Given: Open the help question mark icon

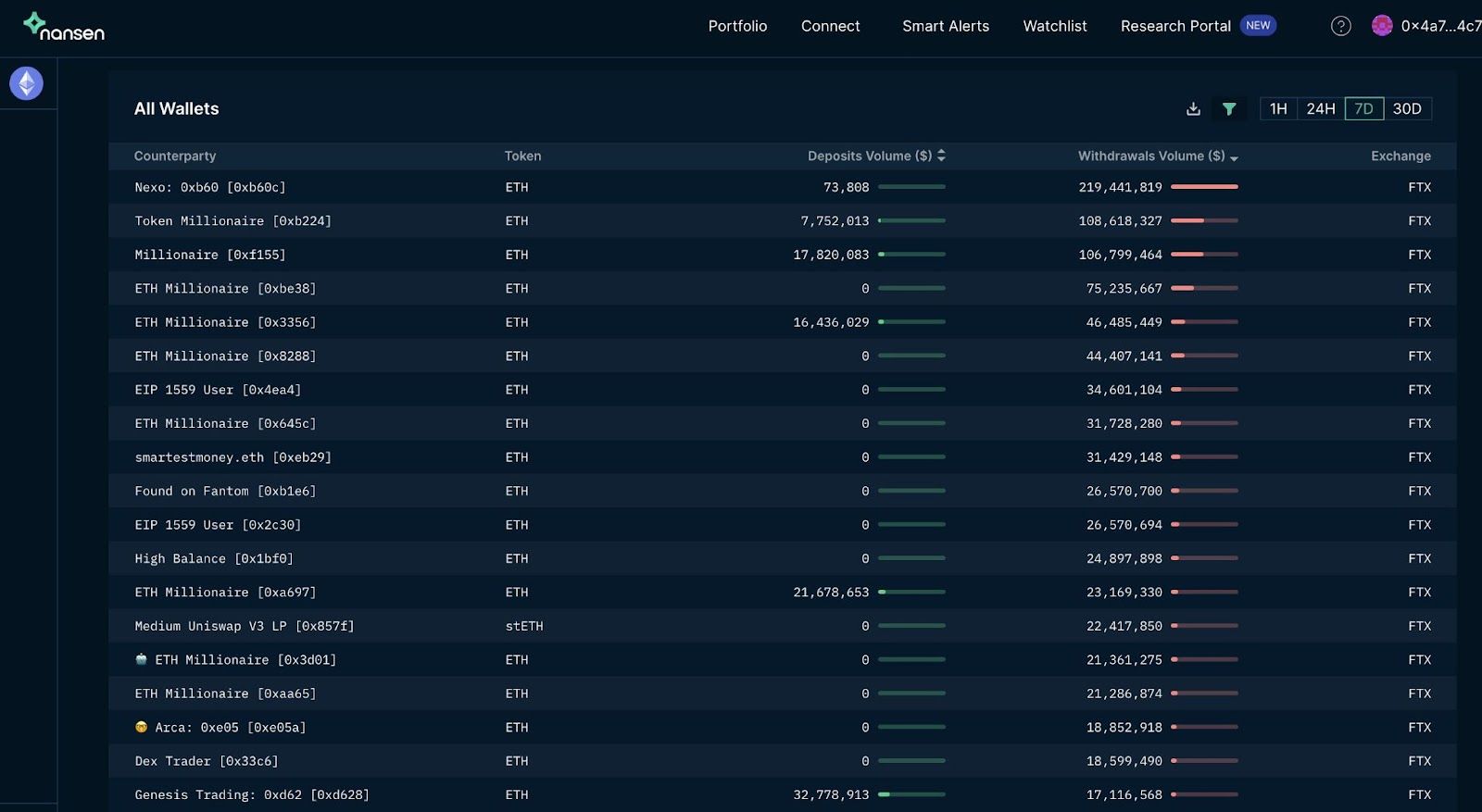Looking at the screenshot, I should pos(1340,27).
